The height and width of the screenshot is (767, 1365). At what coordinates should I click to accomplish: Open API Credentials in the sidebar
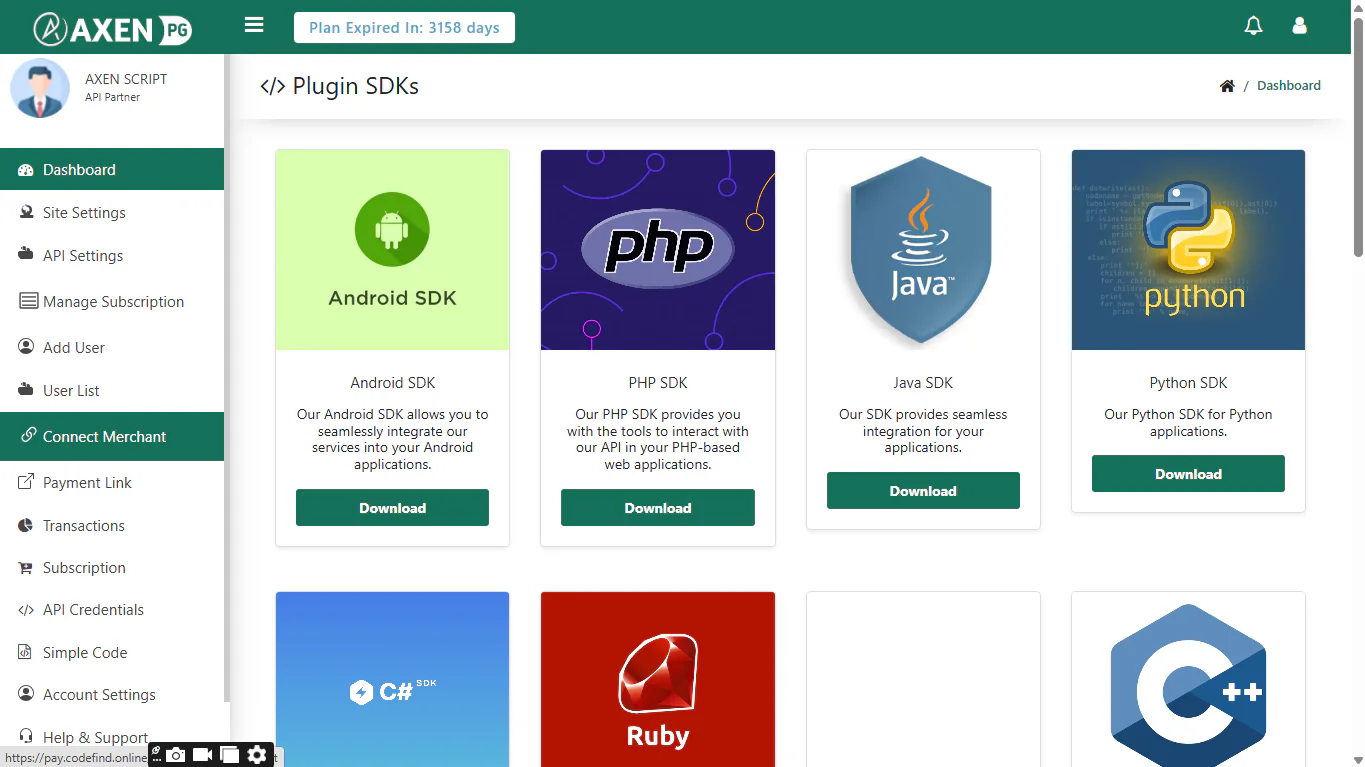112,609
